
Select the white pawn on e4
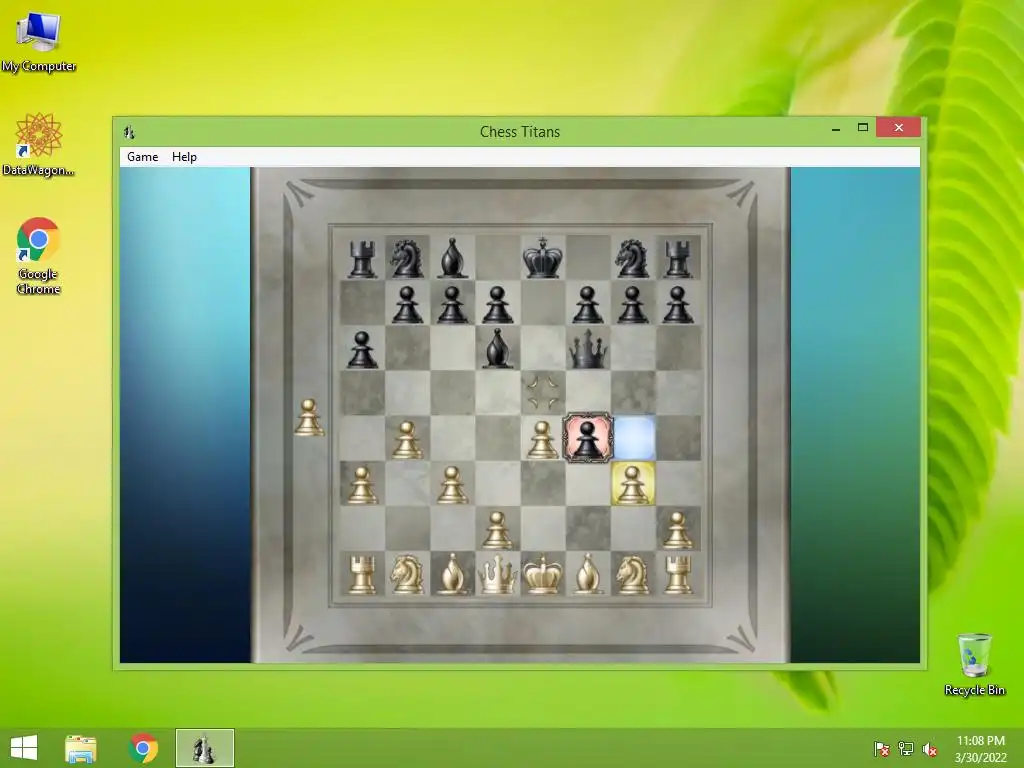click(542, 439)
